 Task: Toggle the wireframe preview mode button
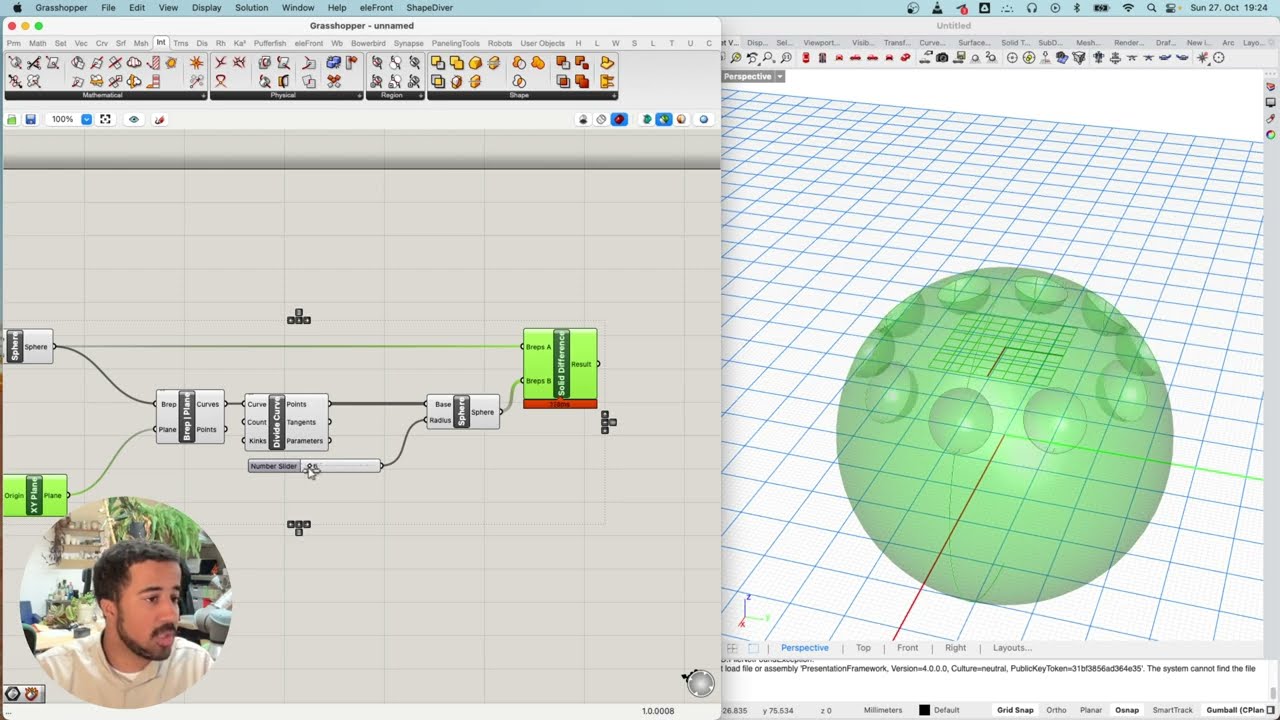click(x=601, y=119)
